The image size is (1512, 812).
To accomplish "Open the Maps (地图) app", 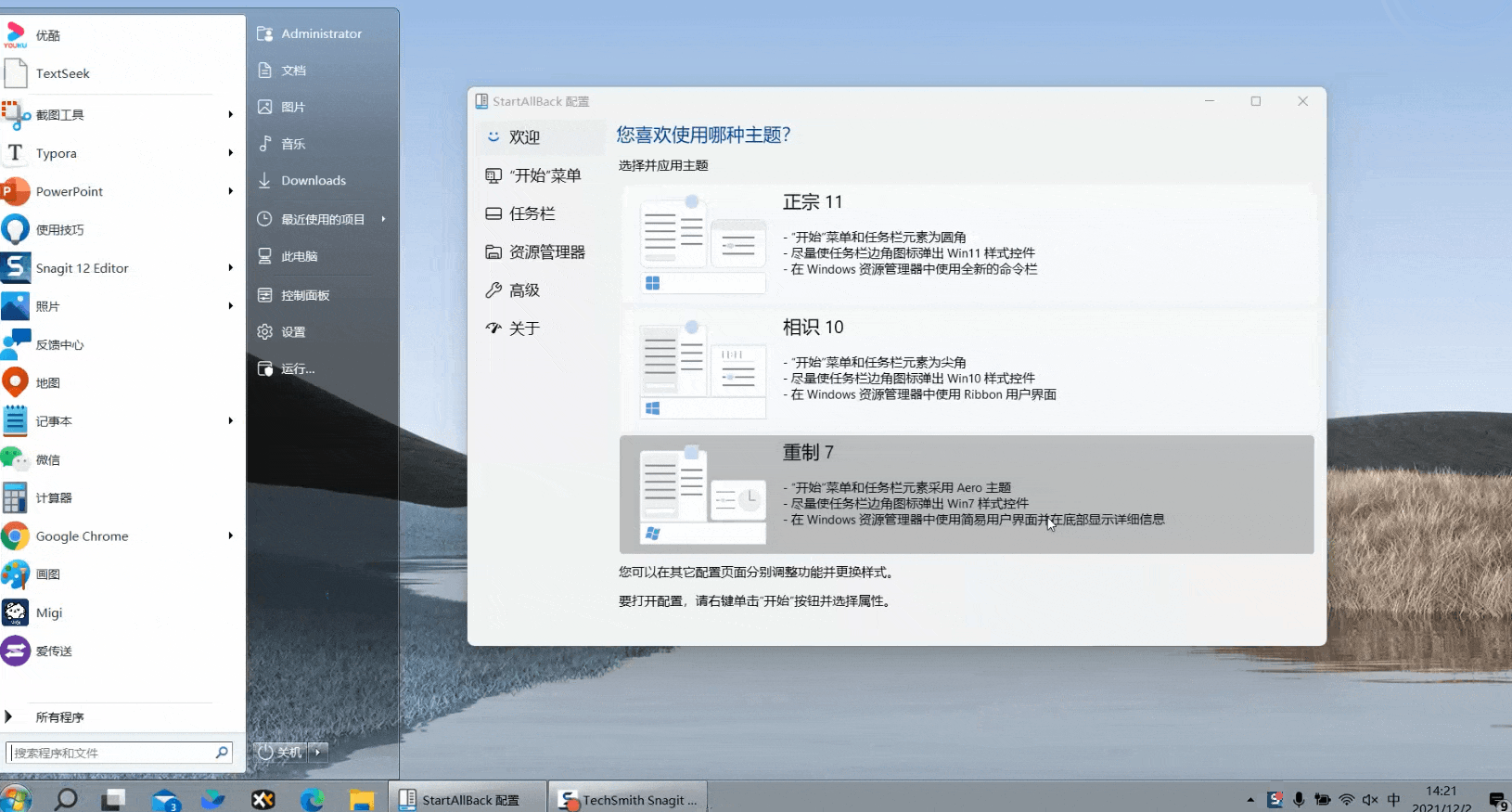I will 121,382.
